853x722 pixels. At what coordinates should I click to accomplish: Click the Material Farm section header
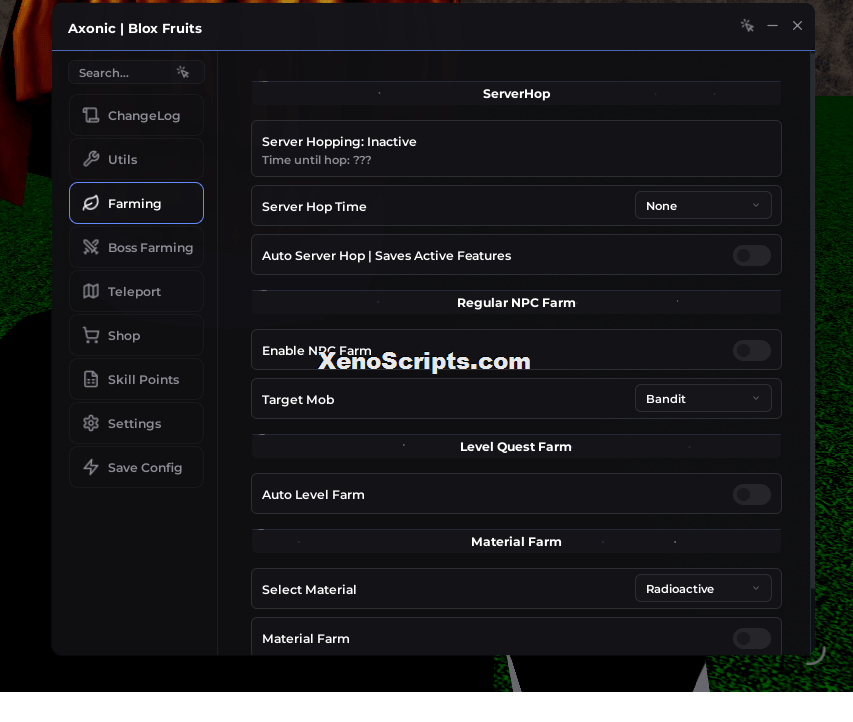pos(516,541)
